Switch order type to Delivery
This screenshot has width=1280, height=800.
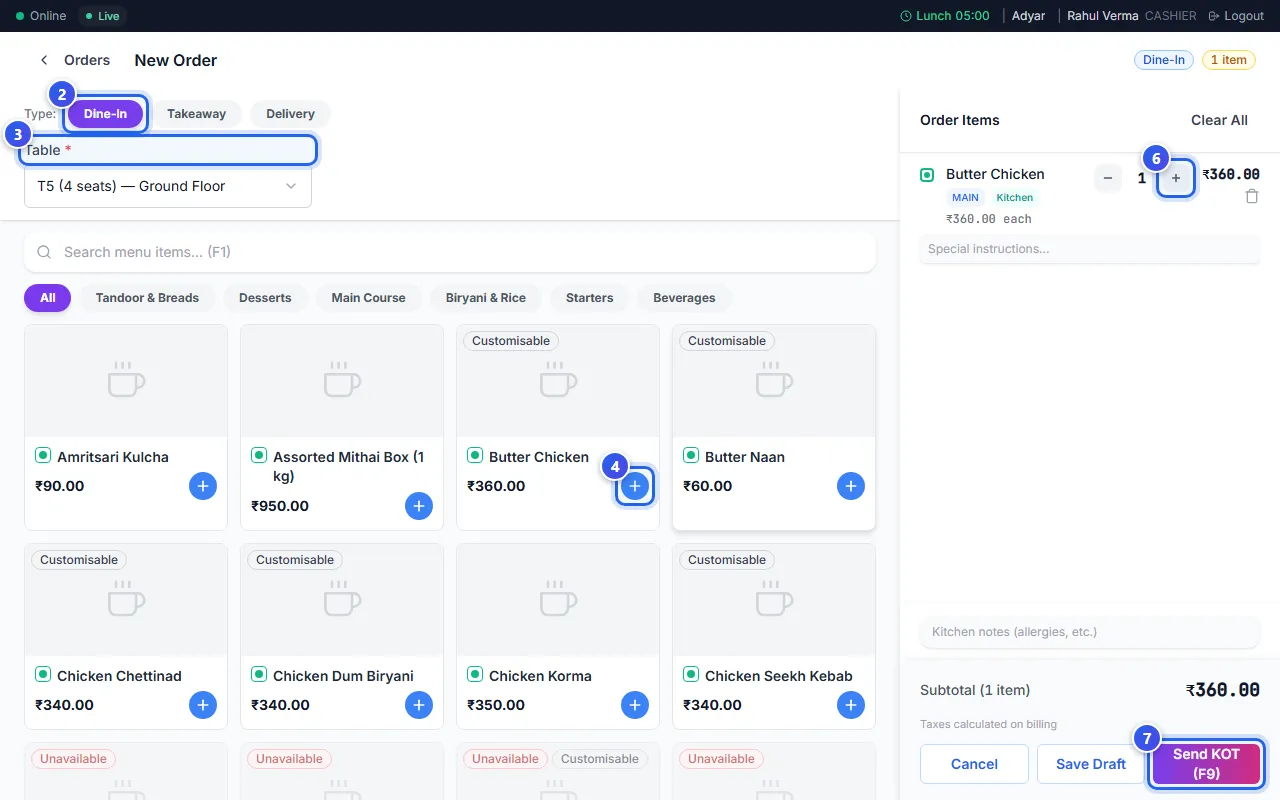[x=290, y=114]
